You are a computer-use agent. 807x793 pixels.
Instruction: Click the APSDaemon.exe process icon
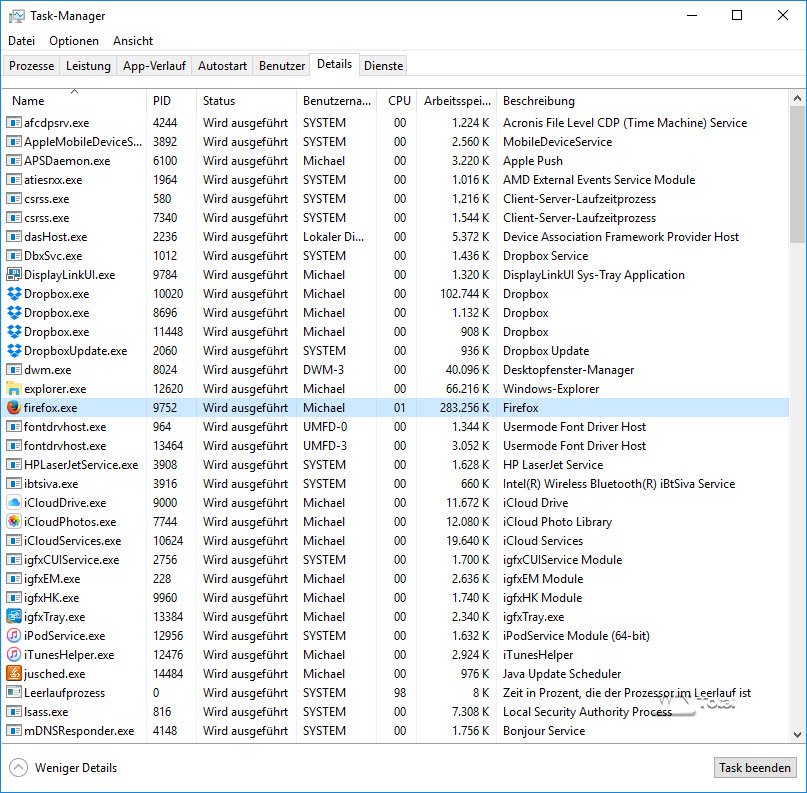tap(14, 161)
